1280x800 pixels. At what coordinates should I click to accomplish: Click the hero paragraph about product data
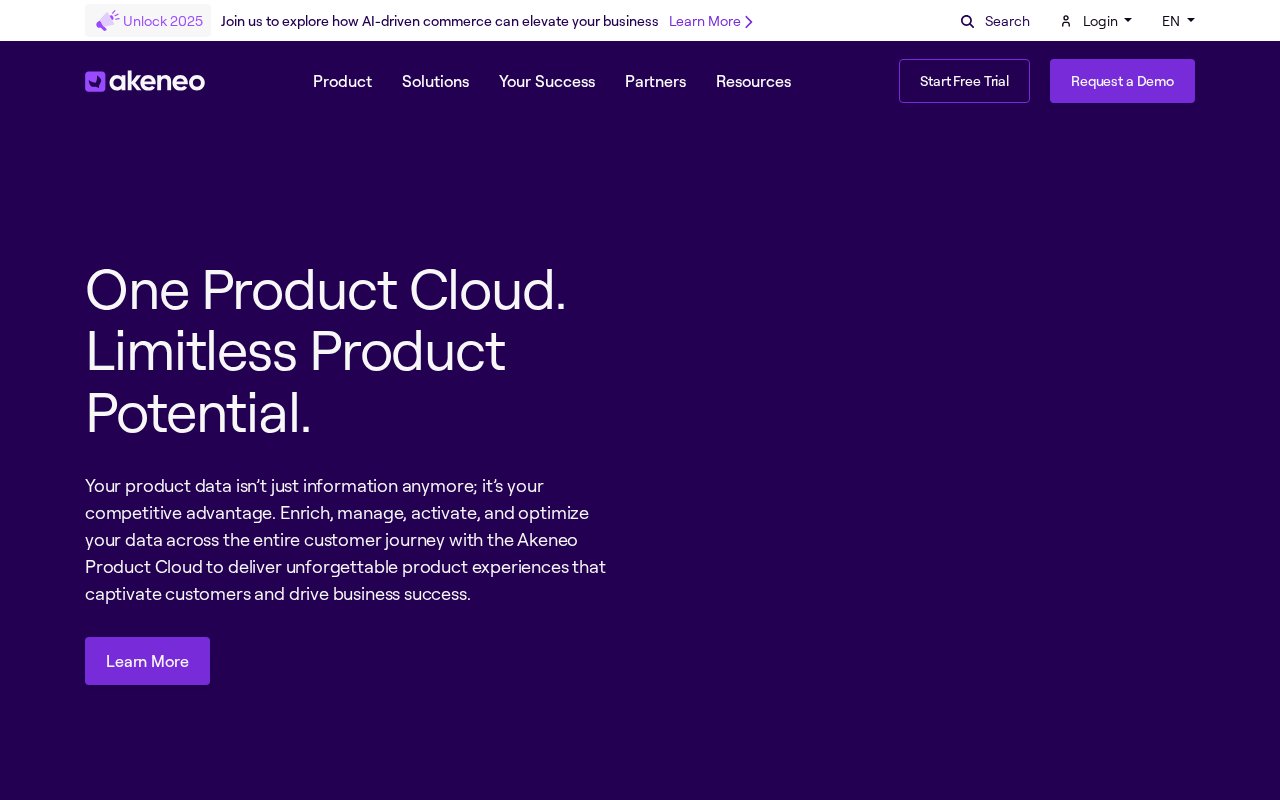point(346,540)
